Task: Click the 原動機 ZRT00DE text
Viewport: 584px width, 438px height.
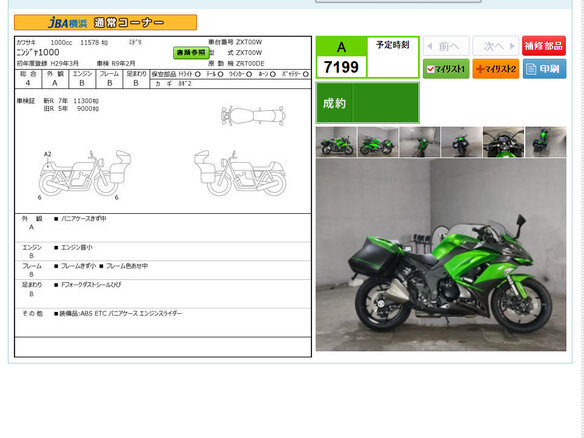Action: pos(236,63)
